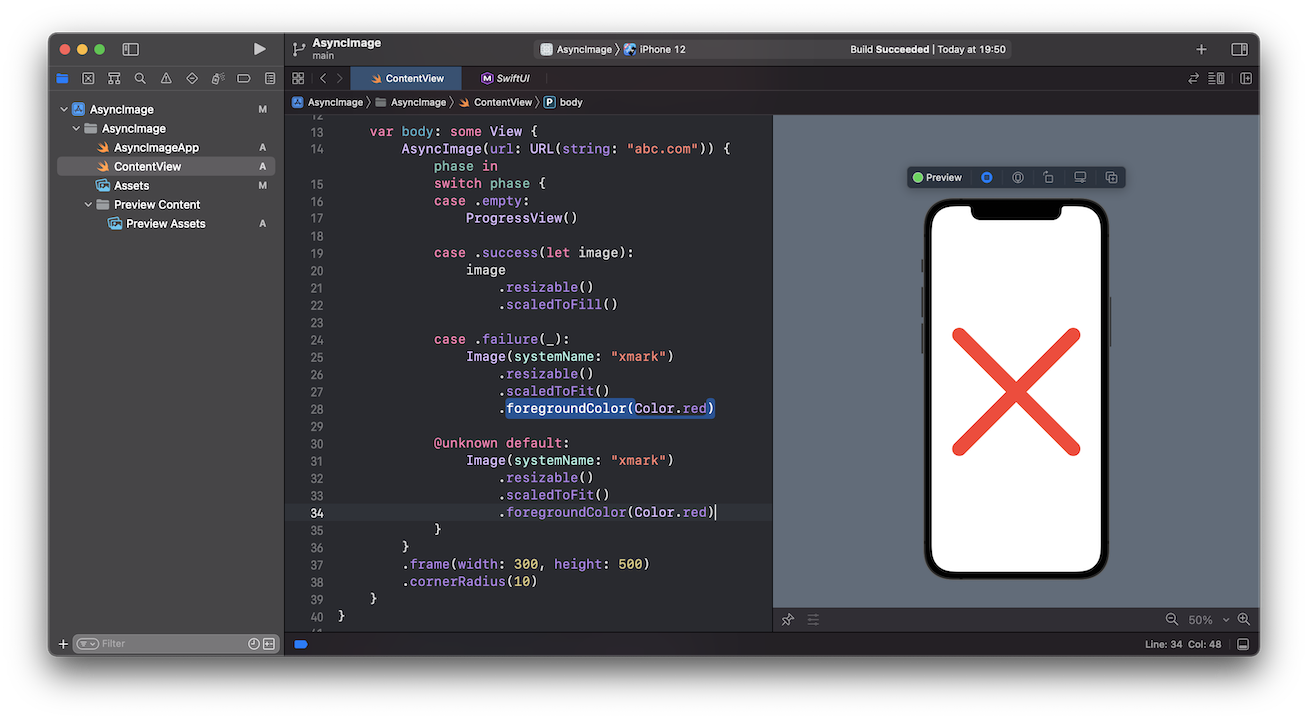Viewport: 1308px width, 720px height.
Task: Click the variants icon in preview toolbar
Action: (1049, 177)
